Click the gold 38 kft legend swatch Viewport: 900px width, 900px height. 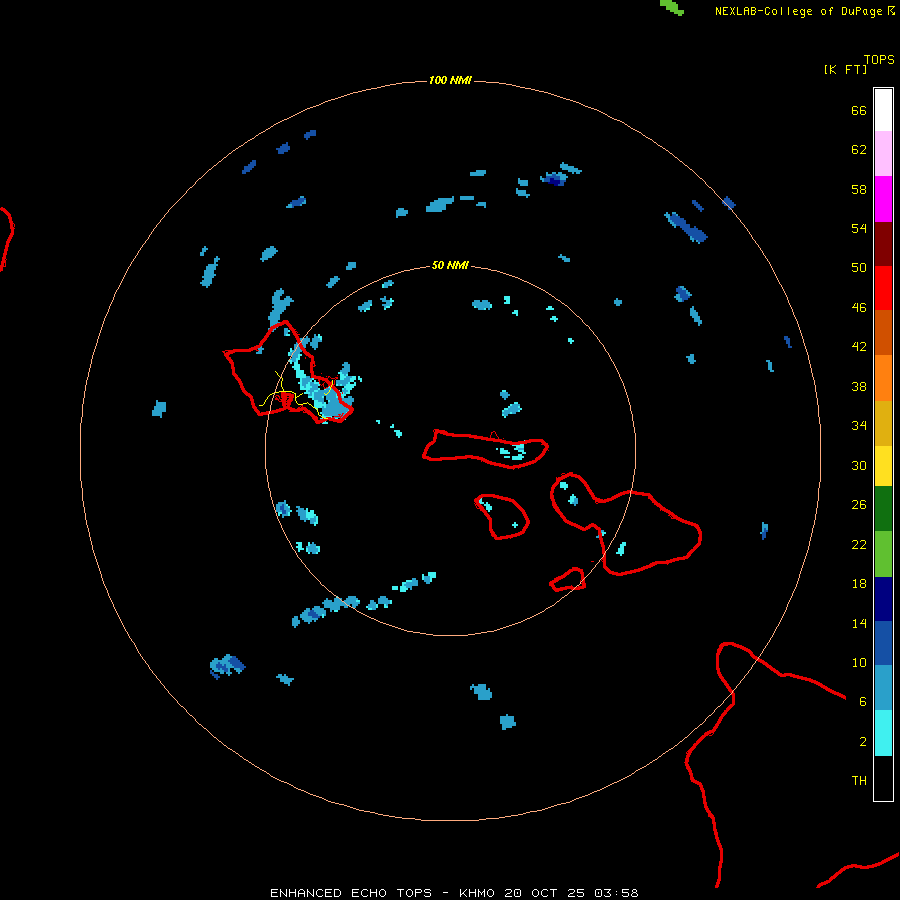click(883, 423)
